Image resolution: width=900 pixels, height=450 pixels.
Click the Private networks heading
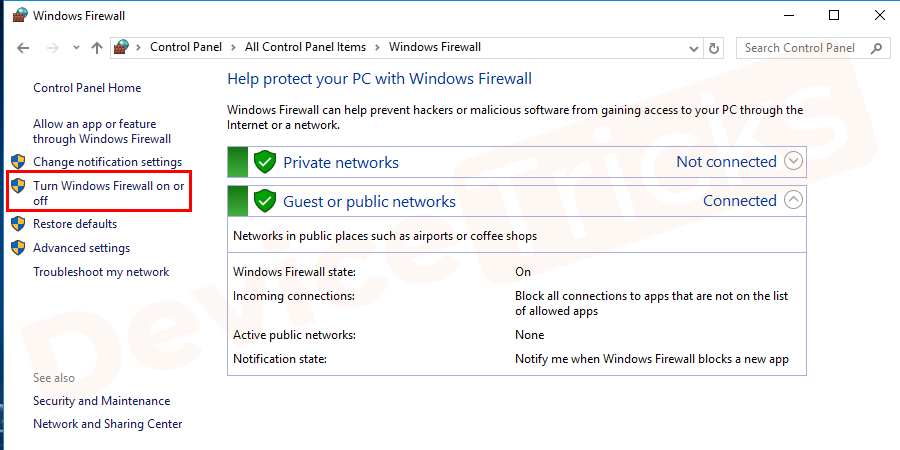tap(341, 162)
